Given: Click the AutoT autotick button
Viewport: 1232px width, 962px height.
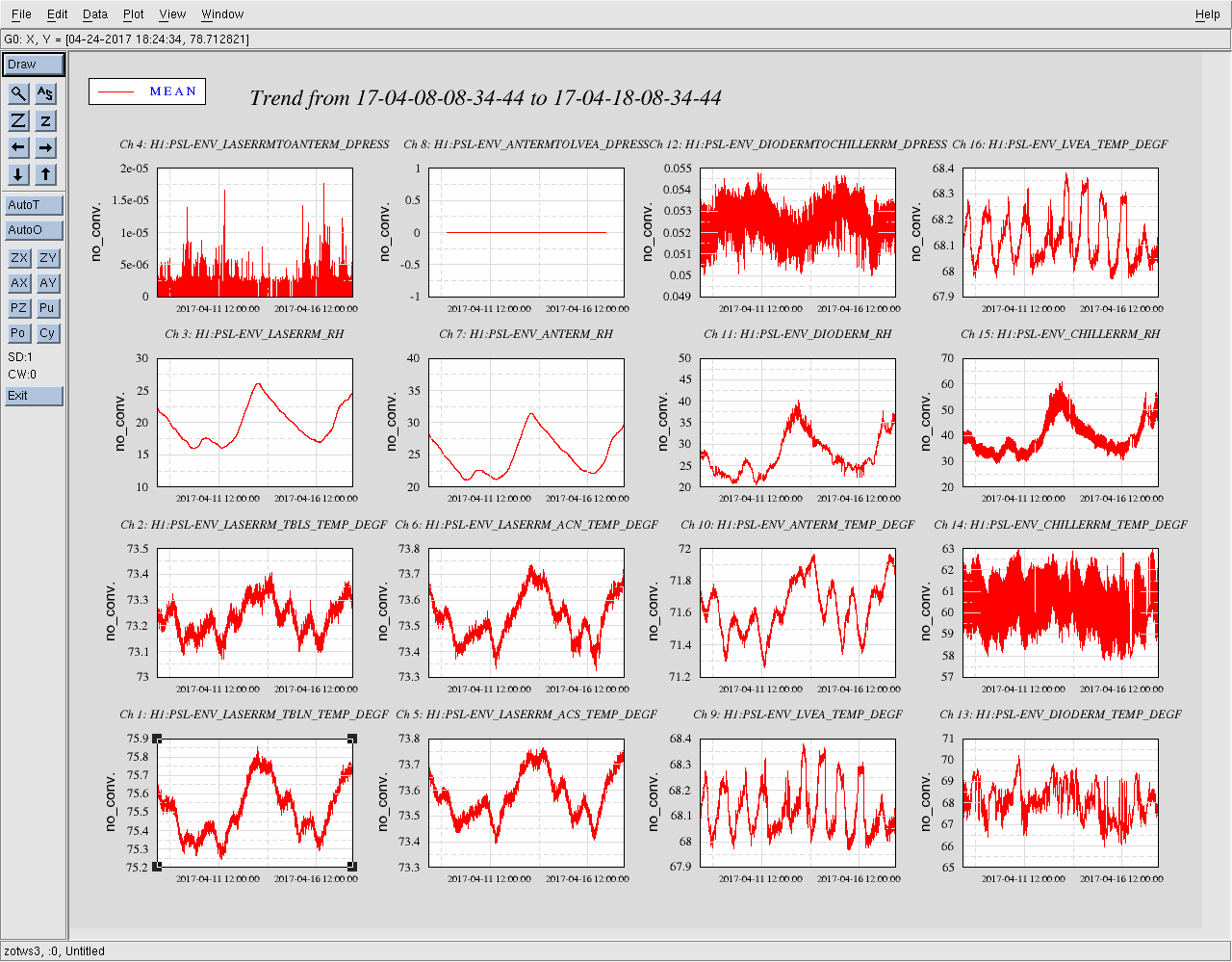Looking at the screenshot, I should [34, 205].
